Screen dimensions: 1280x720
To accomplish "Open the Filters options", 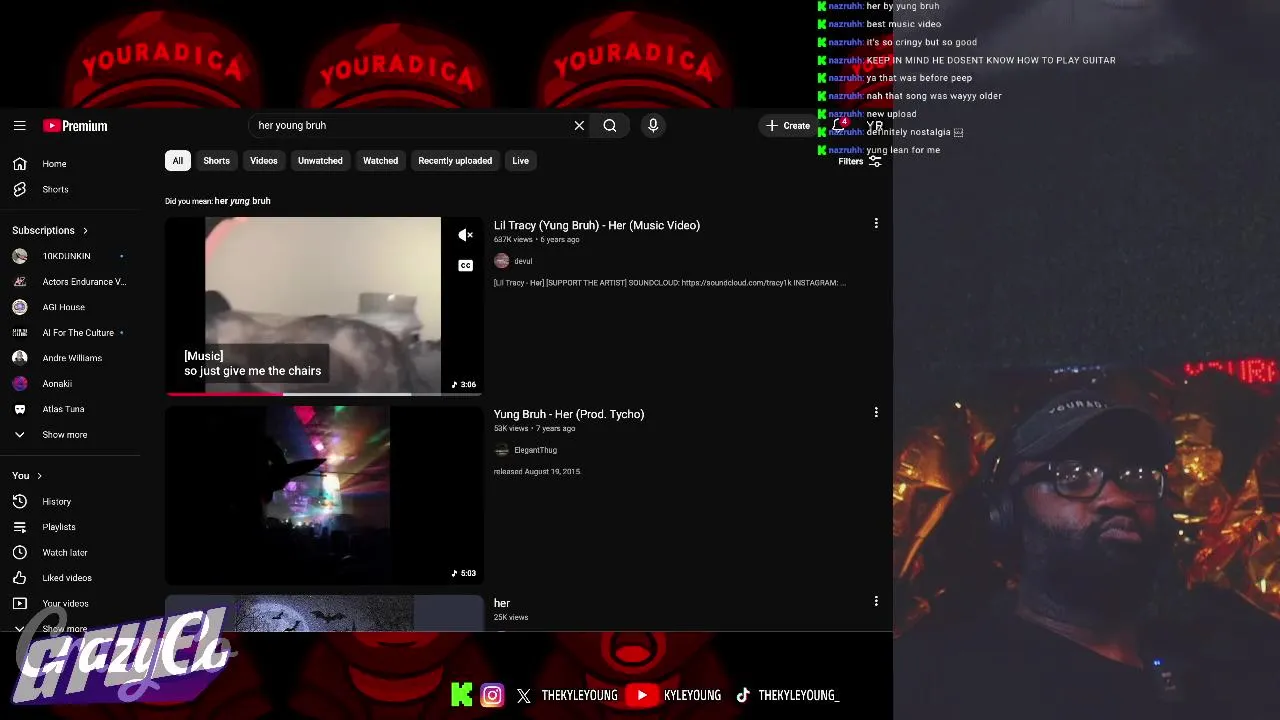I will pos(860,161).
